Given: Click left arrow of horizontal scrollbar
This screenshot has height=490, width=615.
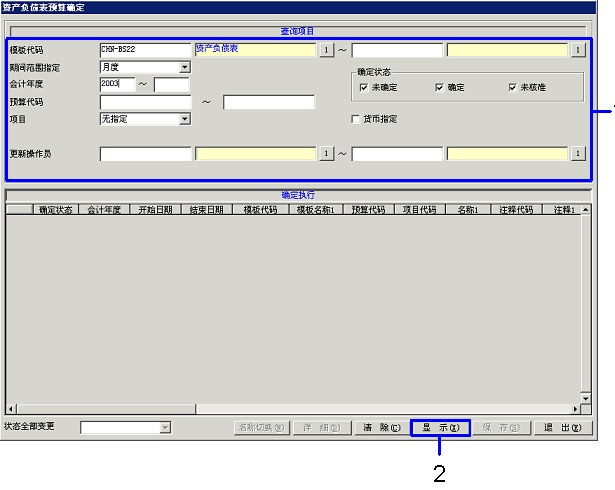Looking at the screenshot, I should tap(11, 409).
